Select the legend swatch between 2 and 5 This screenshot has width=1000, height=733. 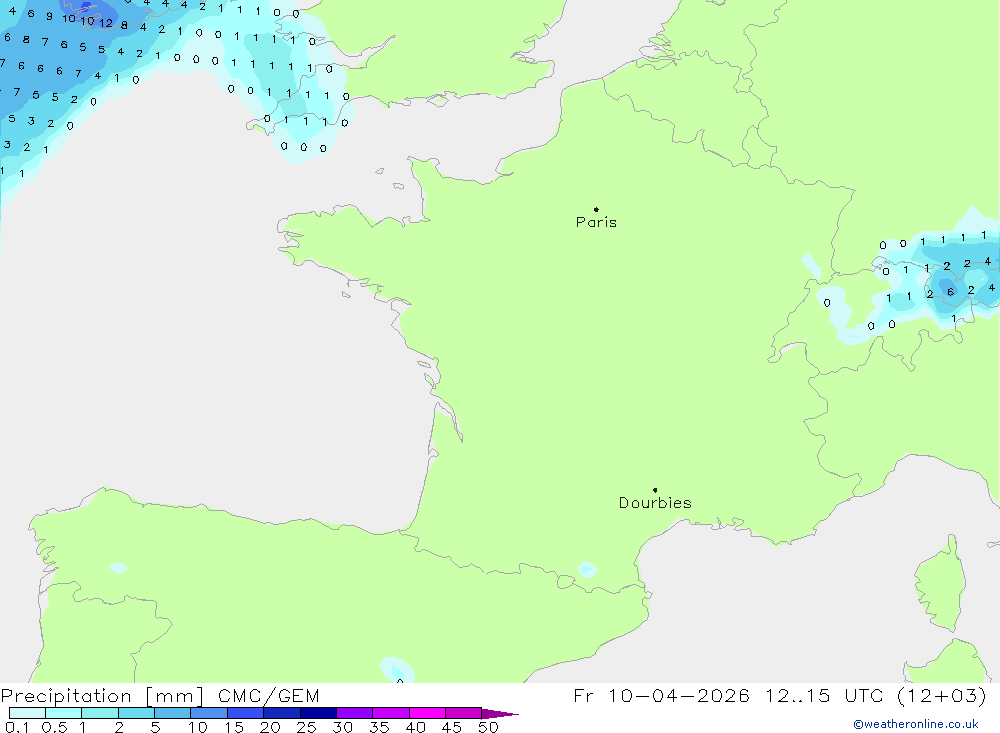point(136,713)
